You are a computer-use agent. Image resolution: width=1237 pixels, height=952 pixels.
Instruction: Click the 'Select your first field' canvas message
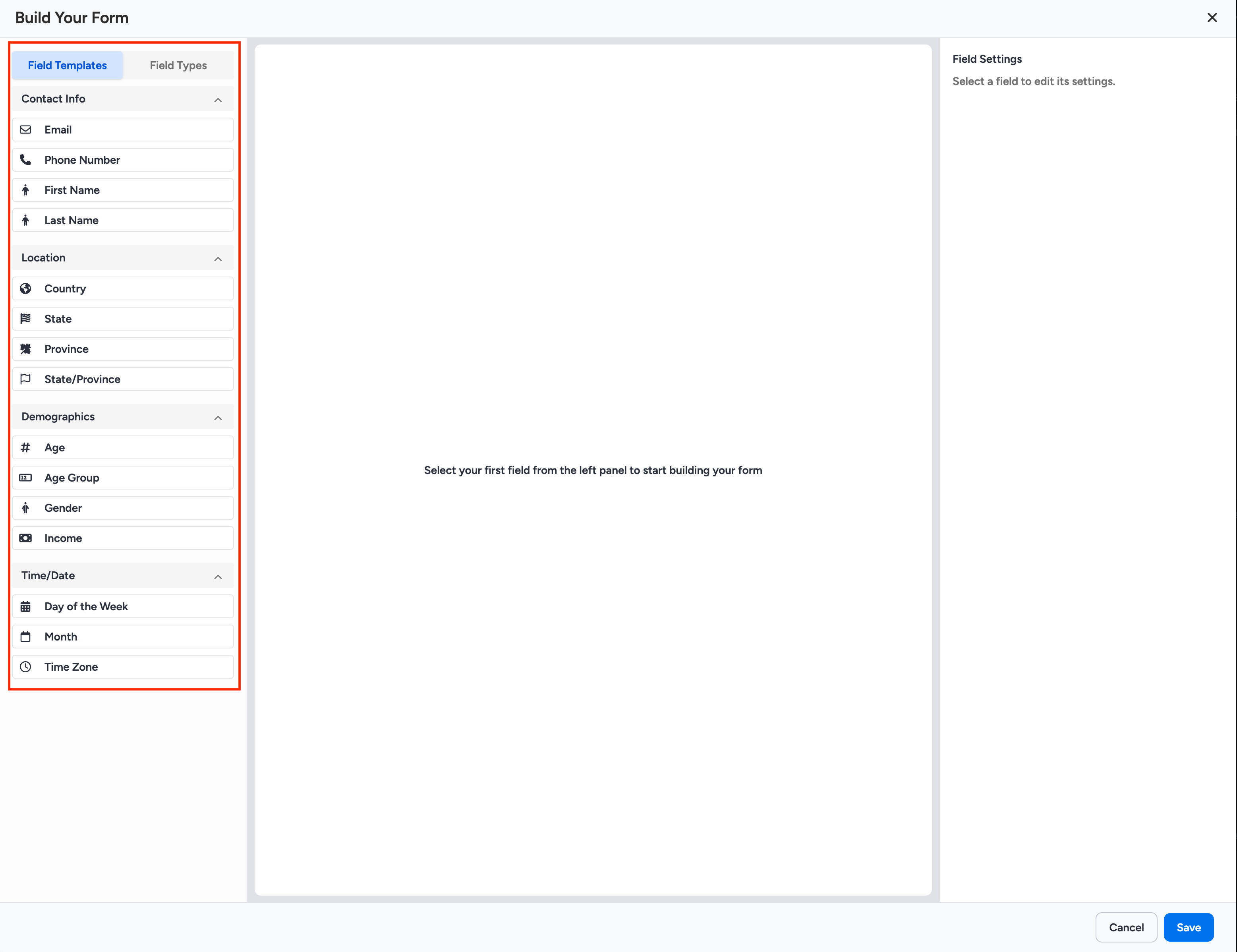point(593,470)
